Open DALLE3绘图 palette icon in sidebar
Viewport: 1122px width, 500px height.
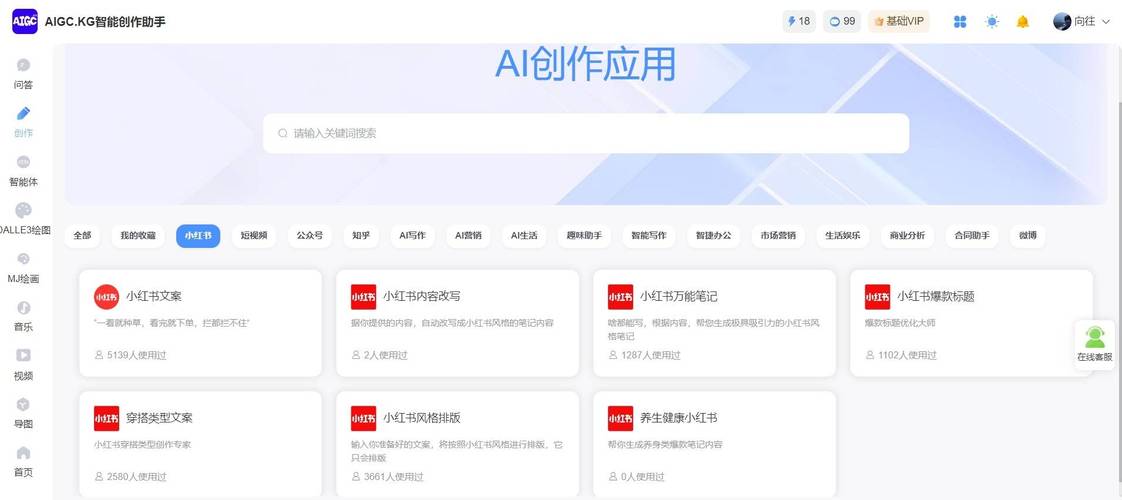tap(23, 211)
